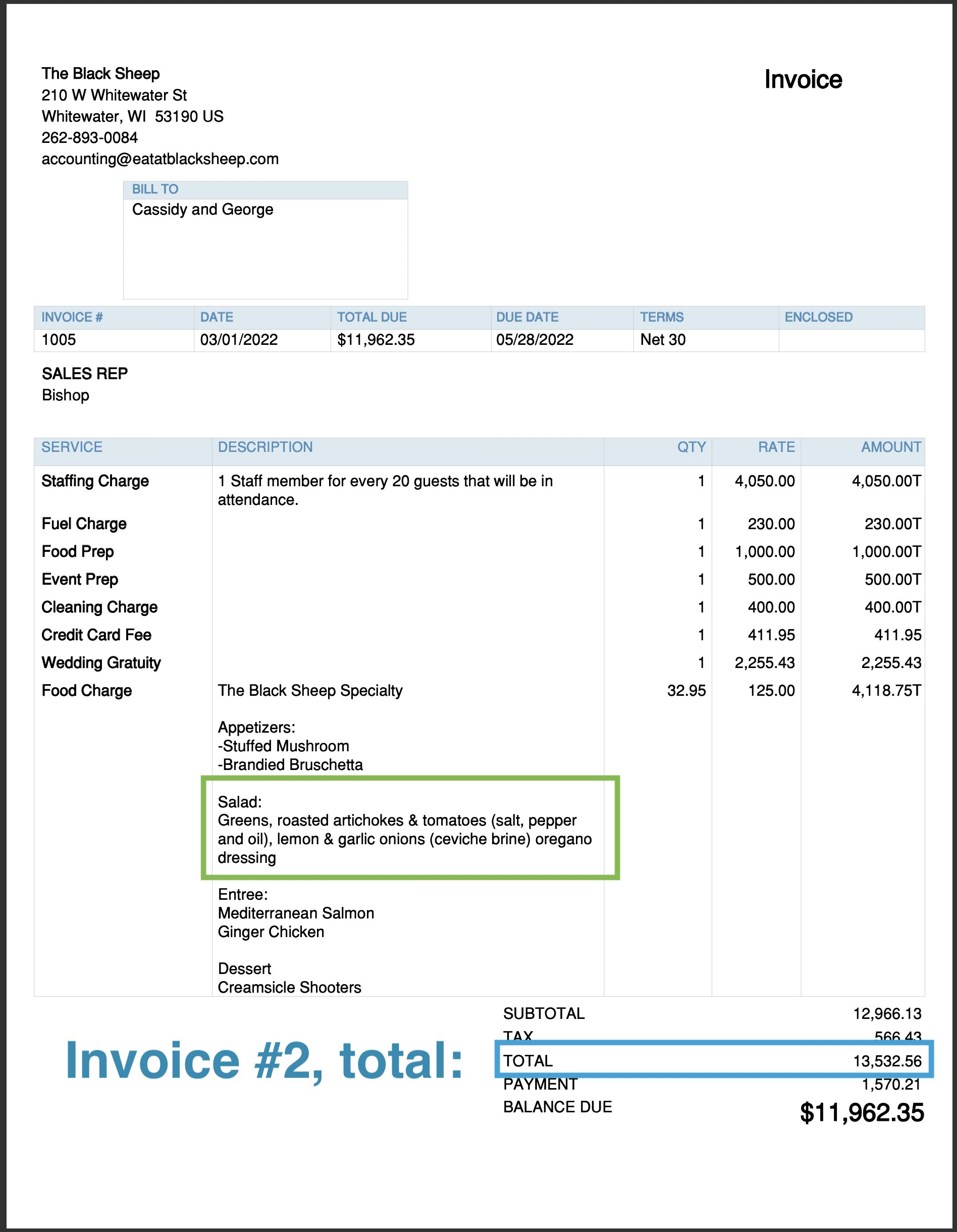957x1232 pixels.
Task: Click the DESCRIPTION column header
Action: [x=265, y=447]
